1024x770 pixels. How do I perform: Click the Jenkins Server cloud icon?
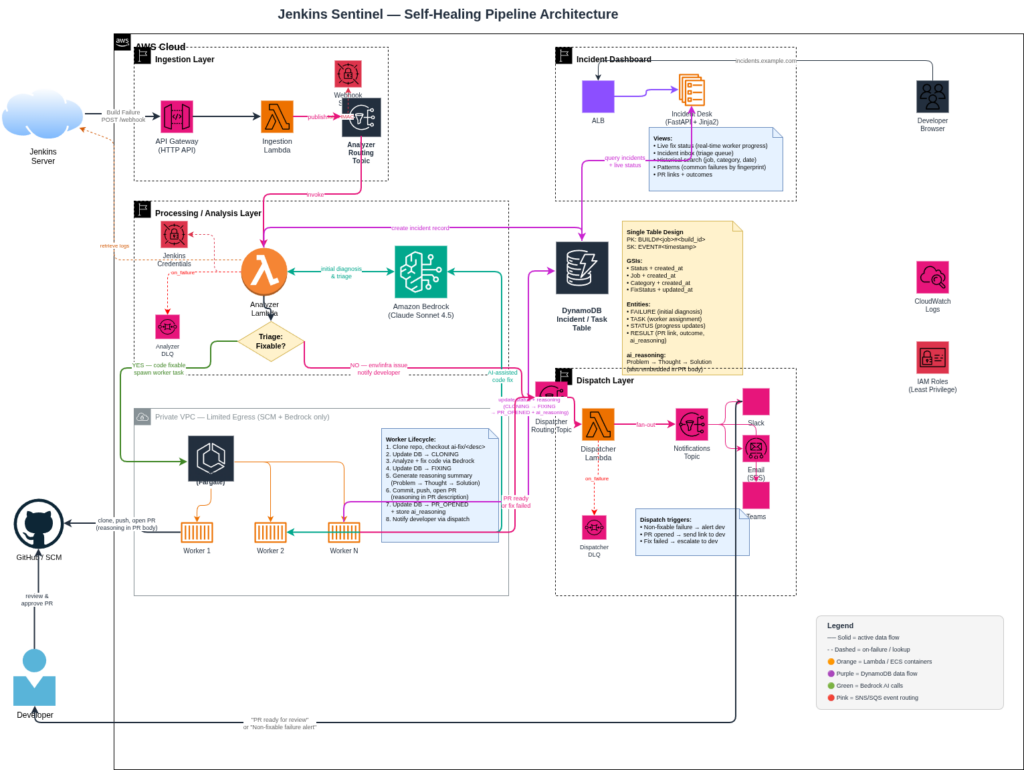(x=44, y=115)
